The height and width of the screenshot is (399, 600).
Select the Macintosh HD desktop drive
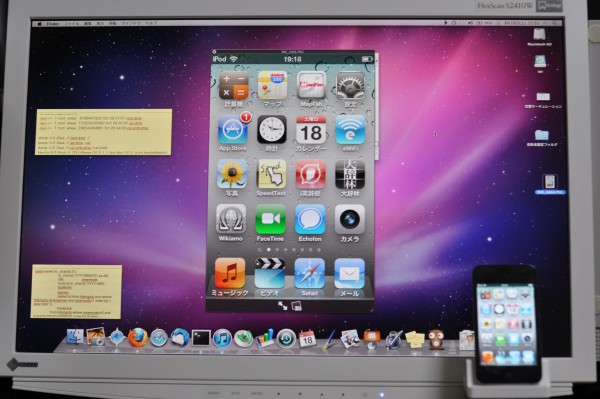[539, 37]
